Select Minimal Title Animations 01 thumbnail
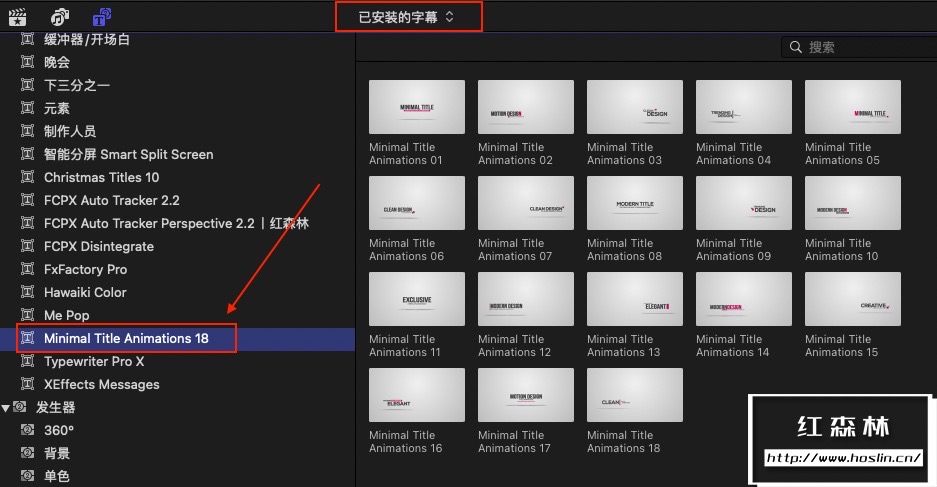The width and height of the screenshot is (937, 487). click(x=417, y=107)
